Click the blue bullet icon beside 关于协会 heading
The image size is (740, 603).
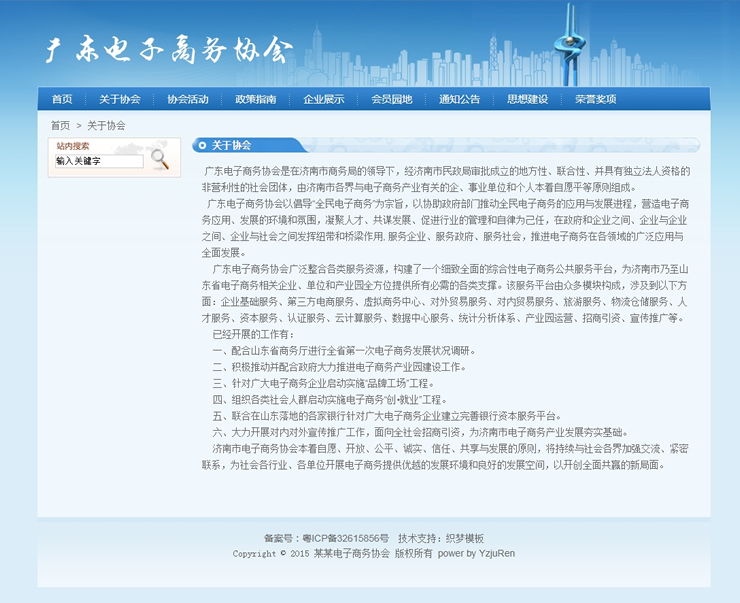click(x=202, y=145)
